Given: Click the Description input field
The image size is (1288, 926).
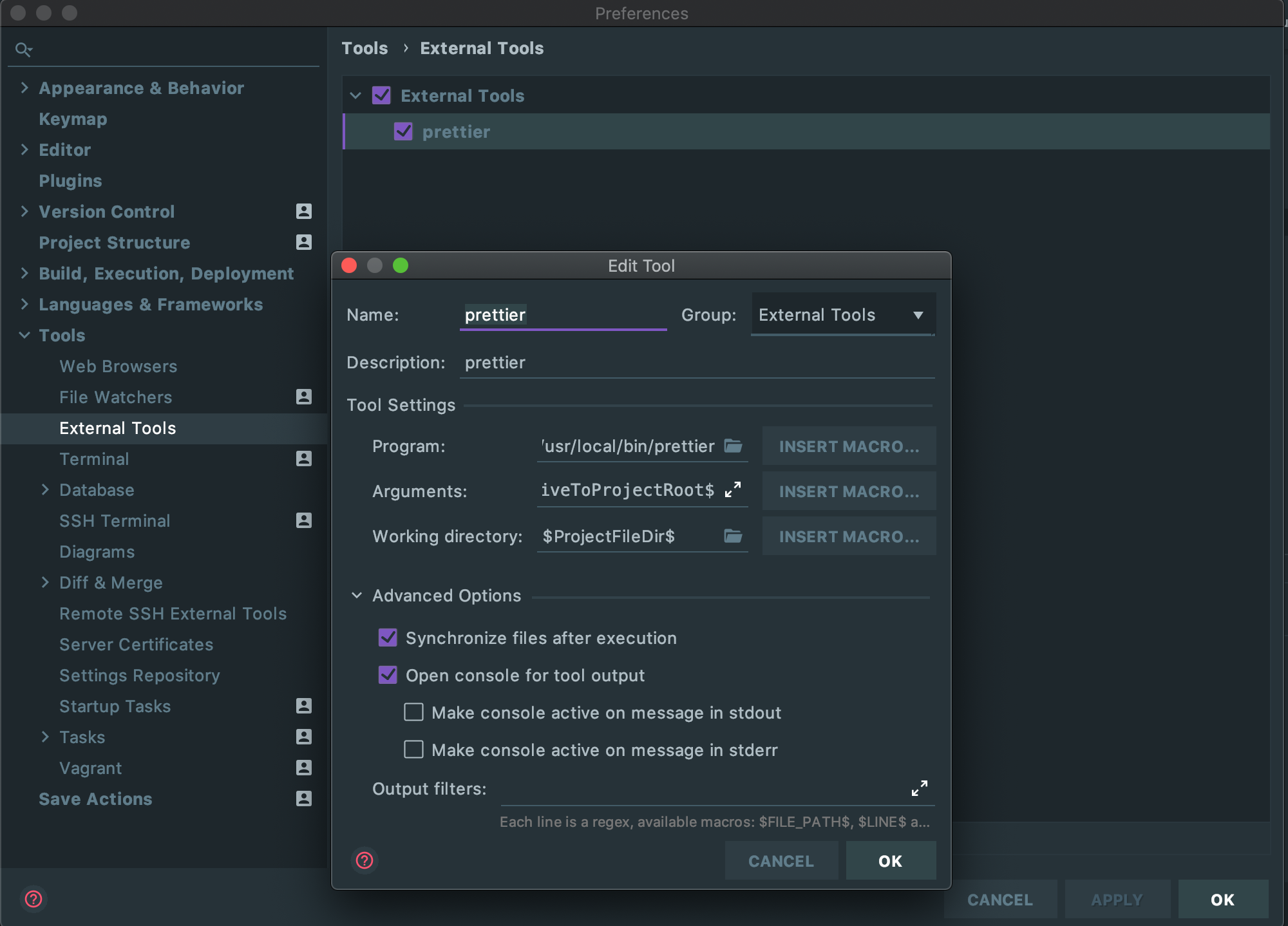Looking at the screenshot, I should click(697, 363).
